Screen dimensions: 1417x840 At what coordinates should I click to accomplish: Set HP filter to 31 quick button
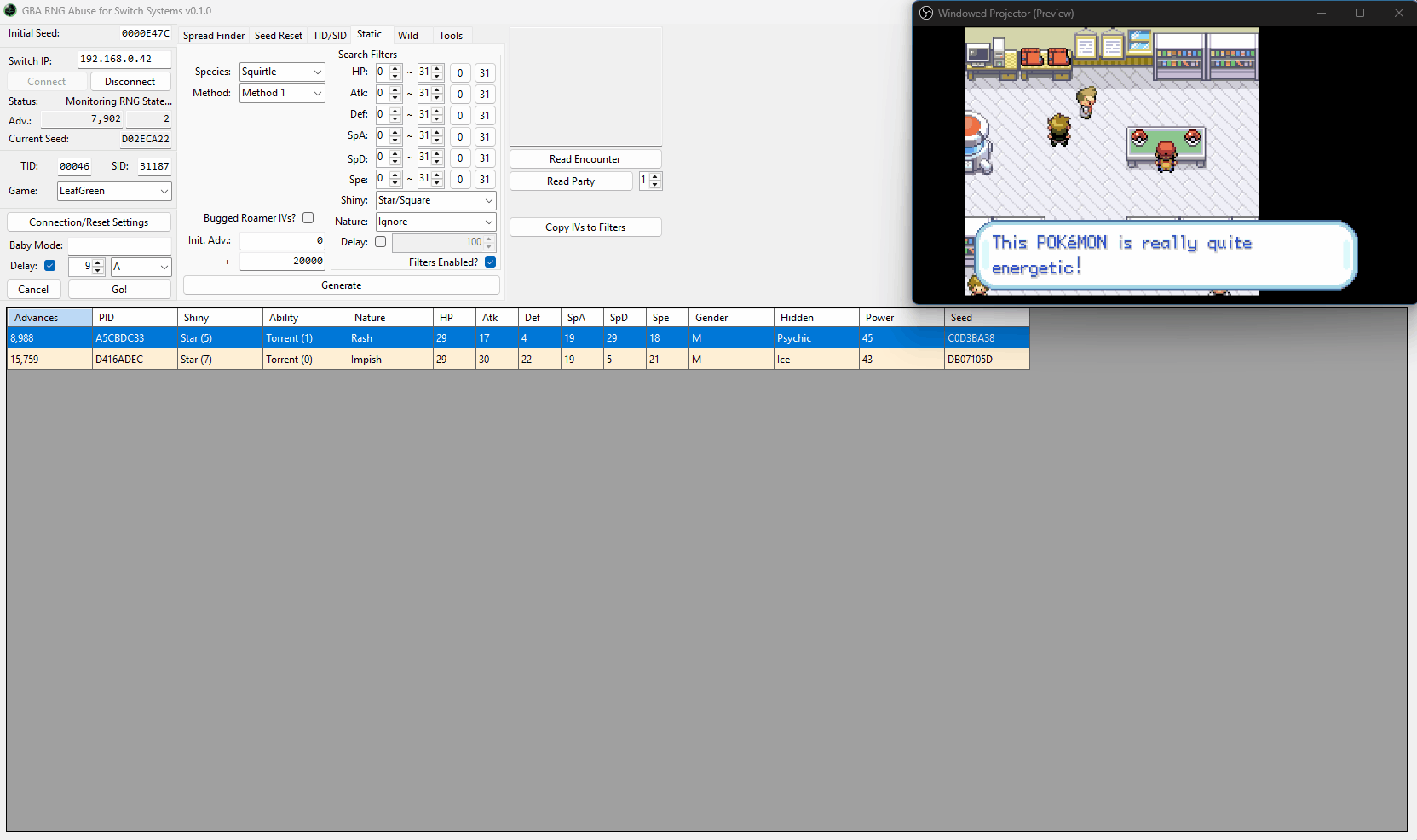(485, 72)
